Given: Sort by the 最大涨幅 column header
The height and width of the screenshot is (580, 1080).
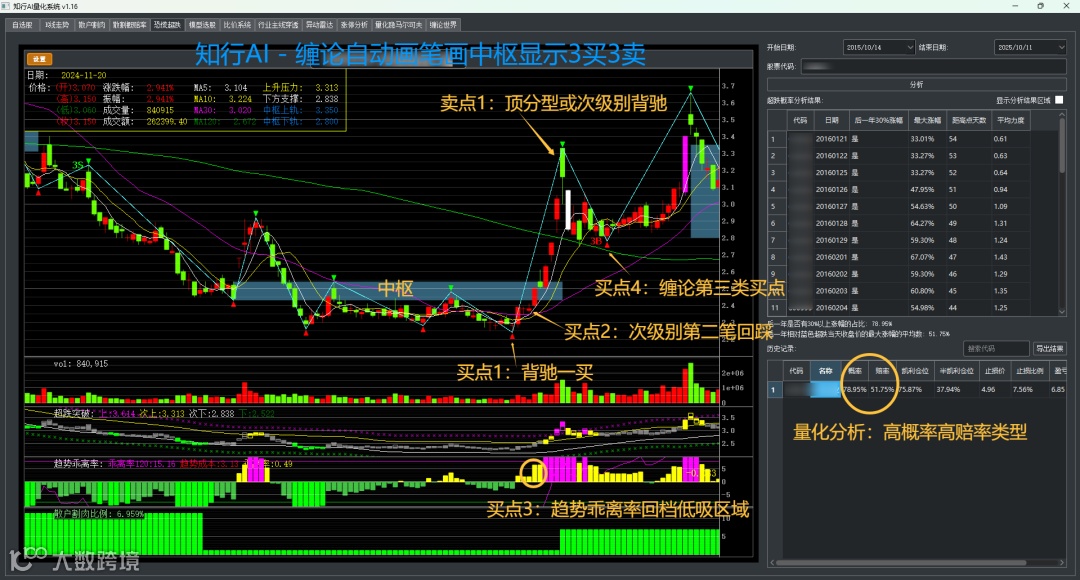Looking at the screenshot, I should tap(926, 120).
